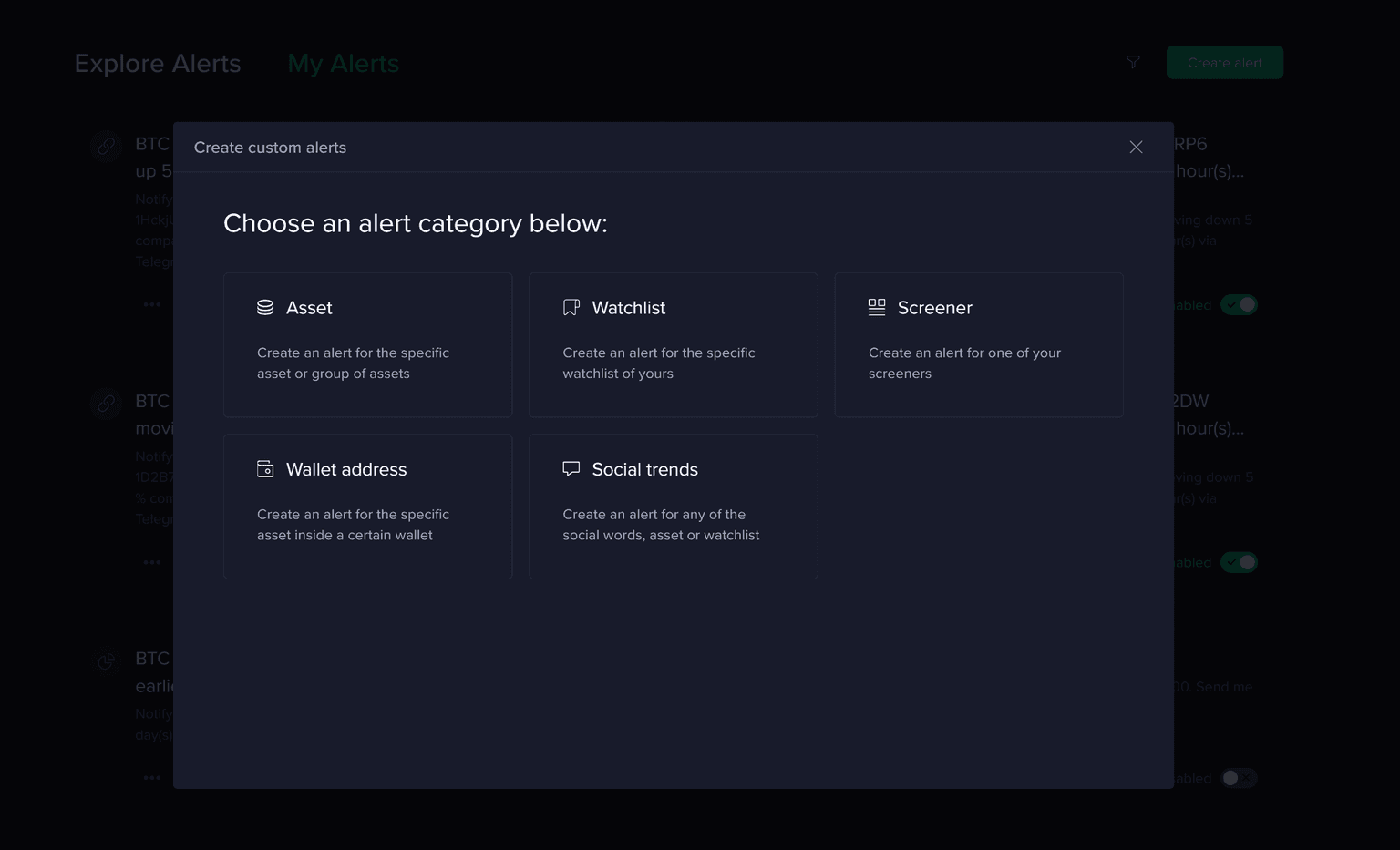Screen dimensions: 1400x850
Task: Enable the switched-off toggle on the bottom alert
Action: (1239, 778)
